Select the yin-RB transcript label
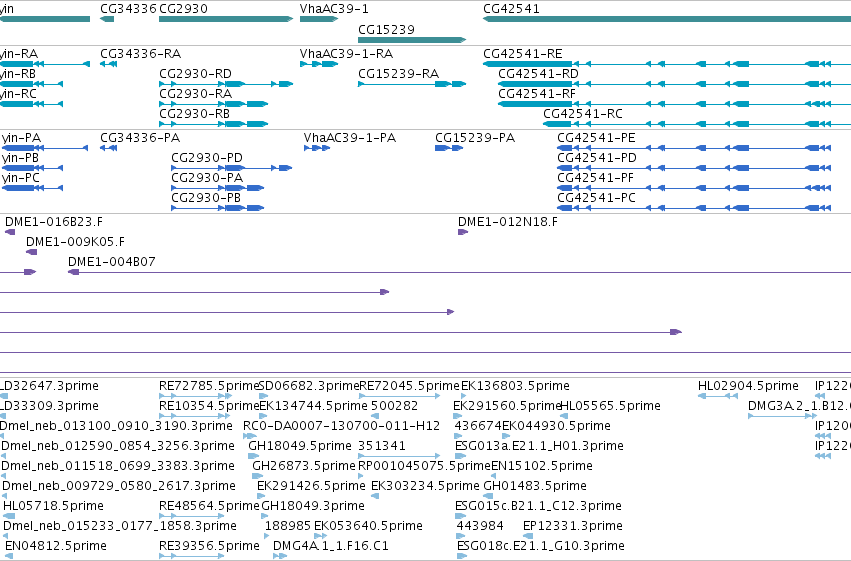 18,74
